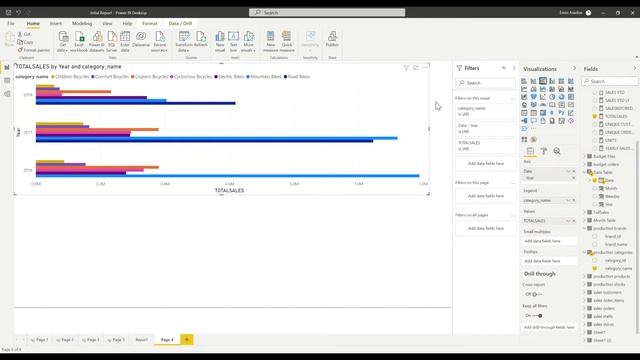
Task: Create a Quick measure
Action: tap(287, 42)
